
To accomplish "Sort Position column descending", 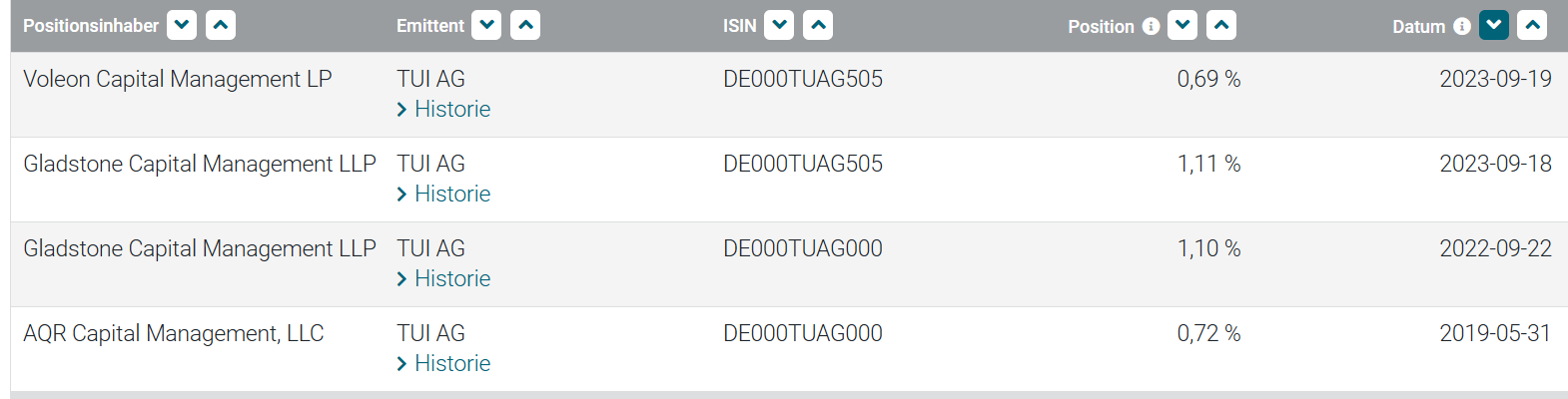I will click(1182, 25).
